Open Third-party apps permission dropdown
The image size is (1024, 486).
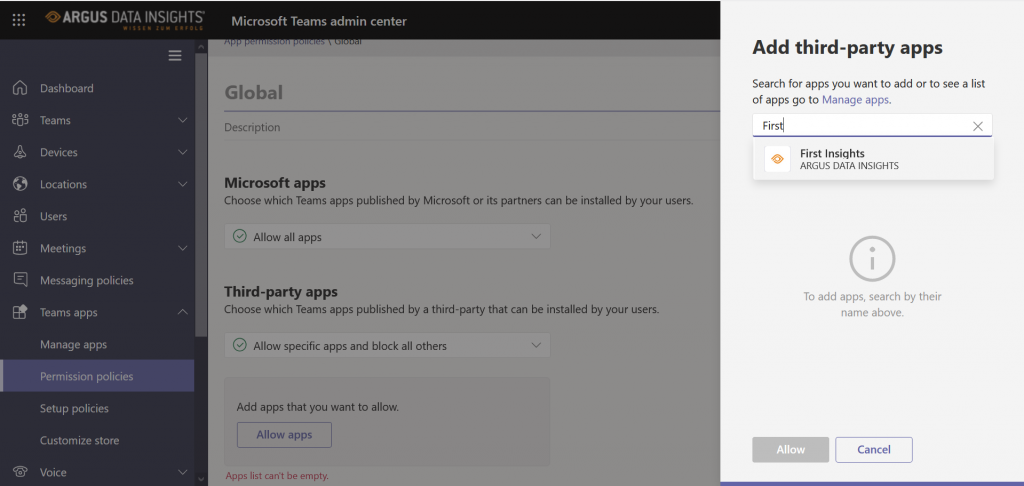pos(387,345)
